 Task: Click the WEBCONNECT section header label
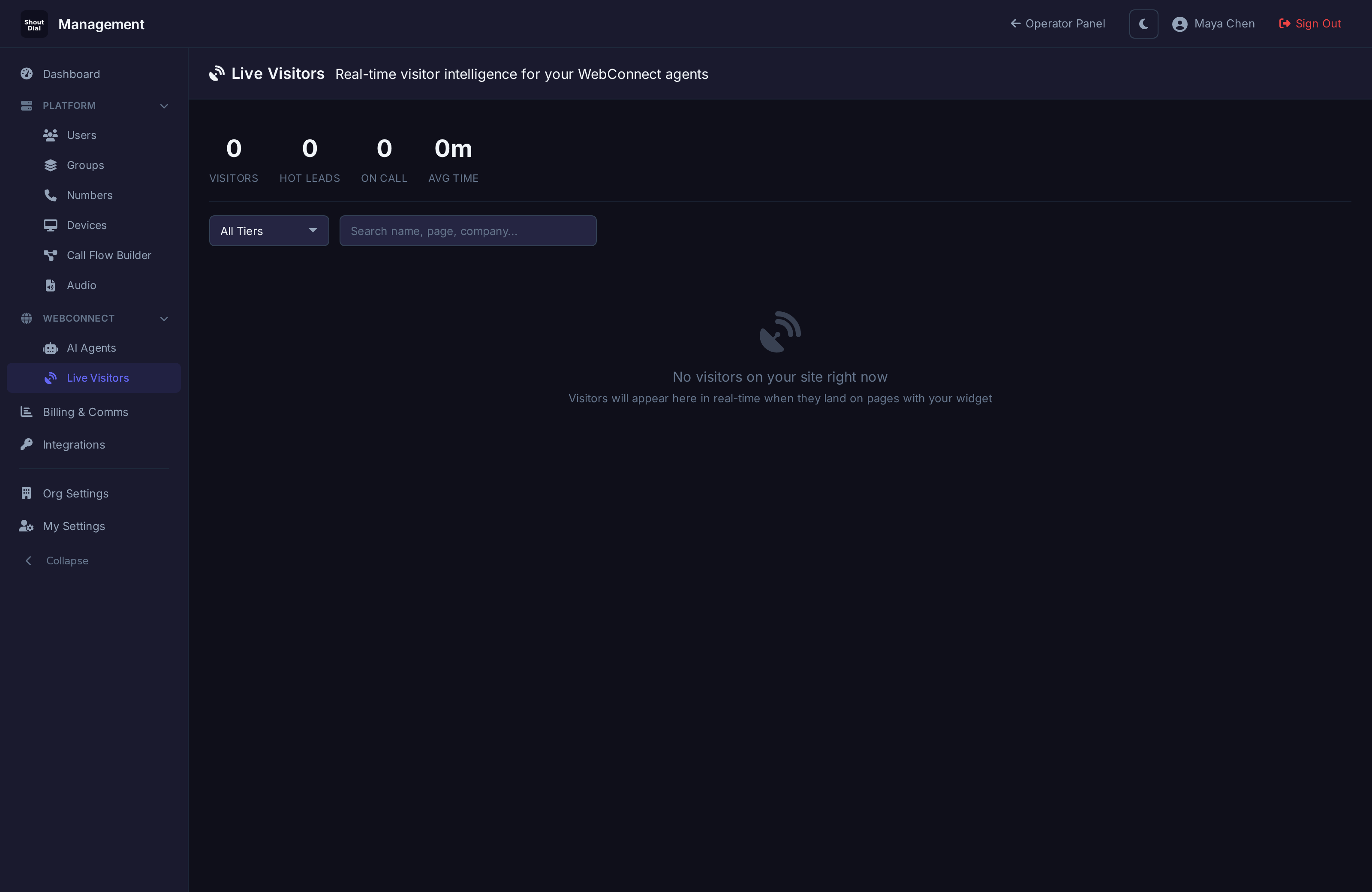pyautogui.click(x=79, y=318)
